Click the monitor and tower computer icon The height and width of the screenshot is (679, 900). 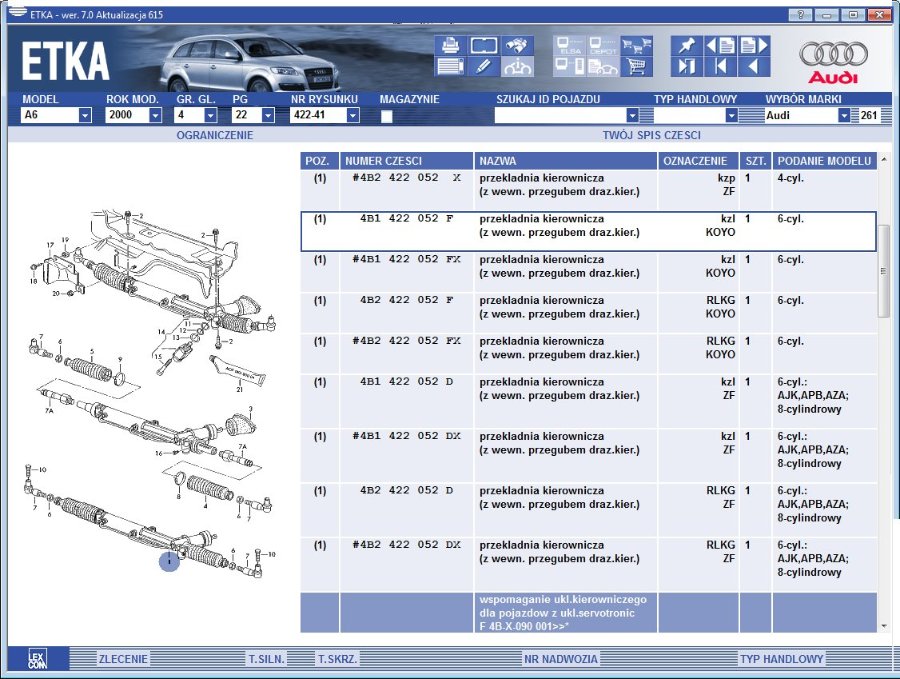(569, 67)
